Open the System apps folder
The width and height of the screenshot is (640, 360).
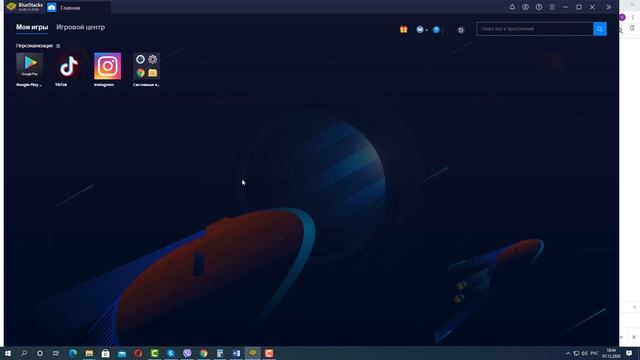(x=147, y=66)
